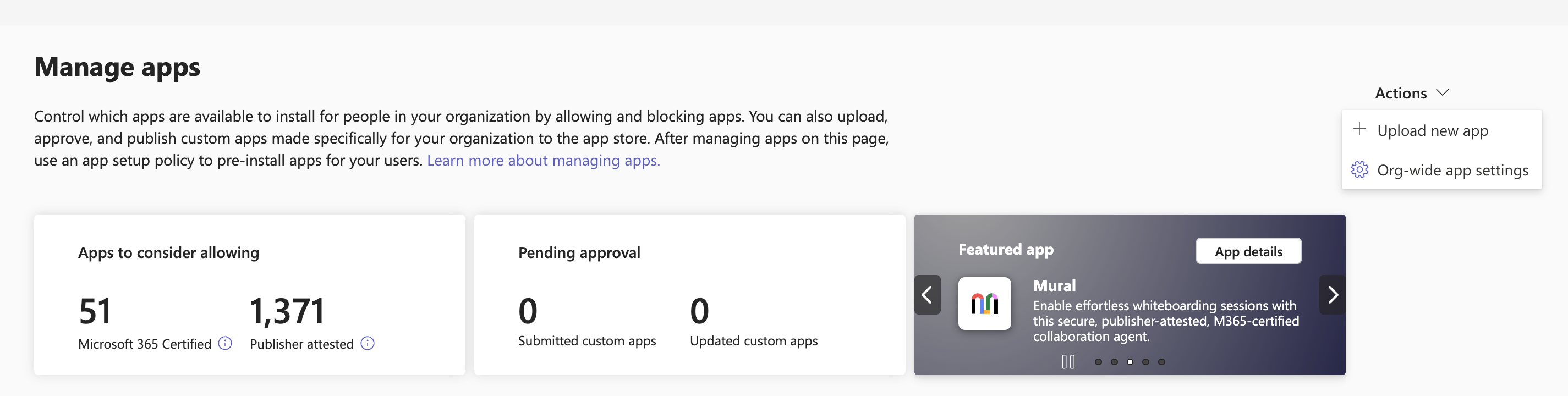Screen dimensions: 1568x396
Task: Click info icon next to Publisher attested
Action: (367, 344)
